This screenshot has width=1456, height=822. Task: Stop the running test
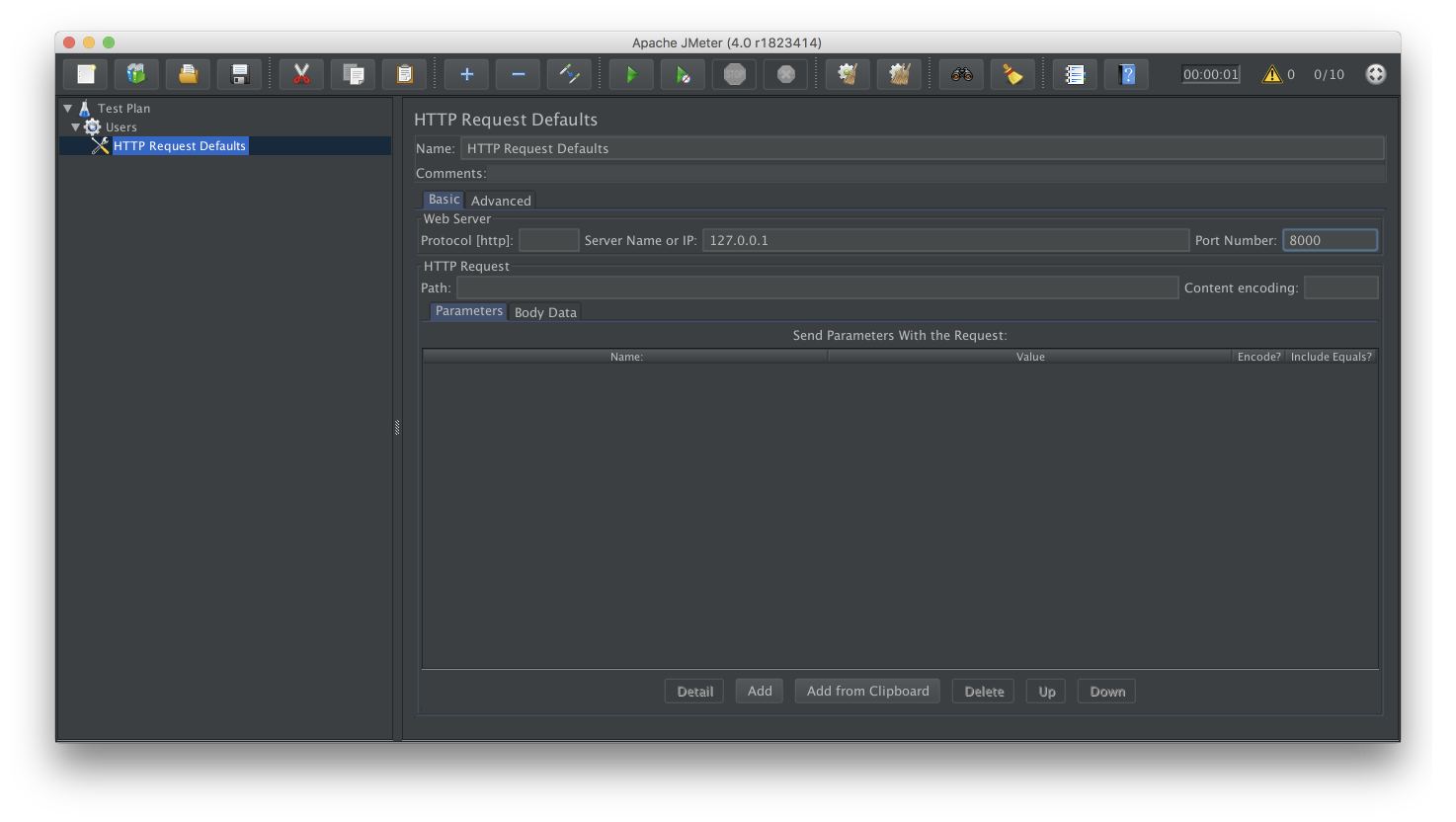(734, 73)
